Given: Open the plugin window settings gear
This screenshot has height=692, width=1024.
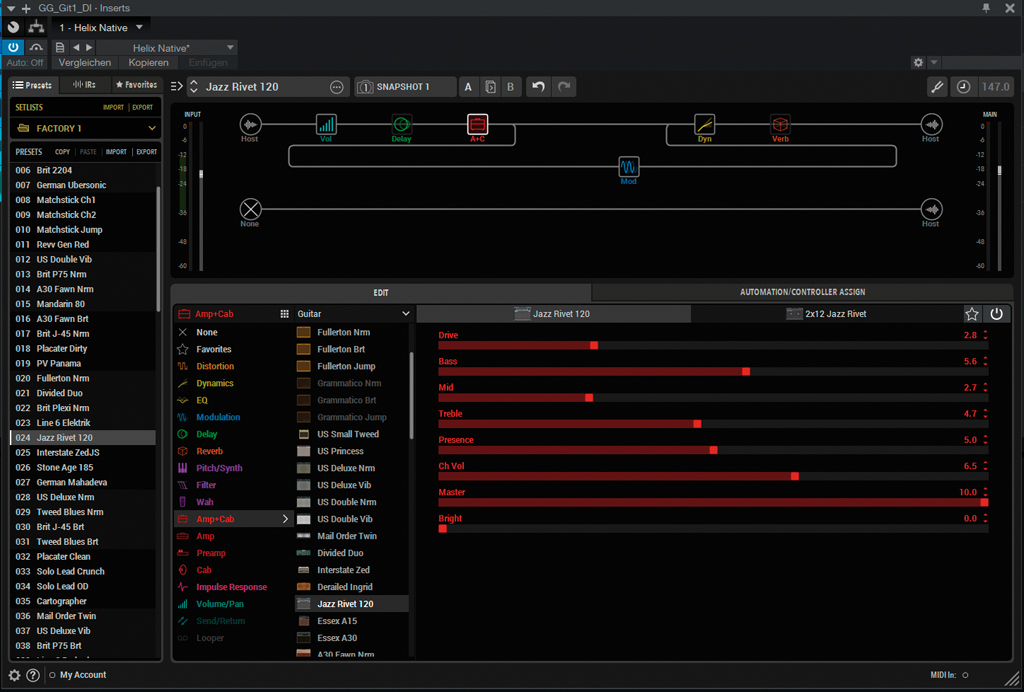Looking at the screenshot, I should (918, 63).
